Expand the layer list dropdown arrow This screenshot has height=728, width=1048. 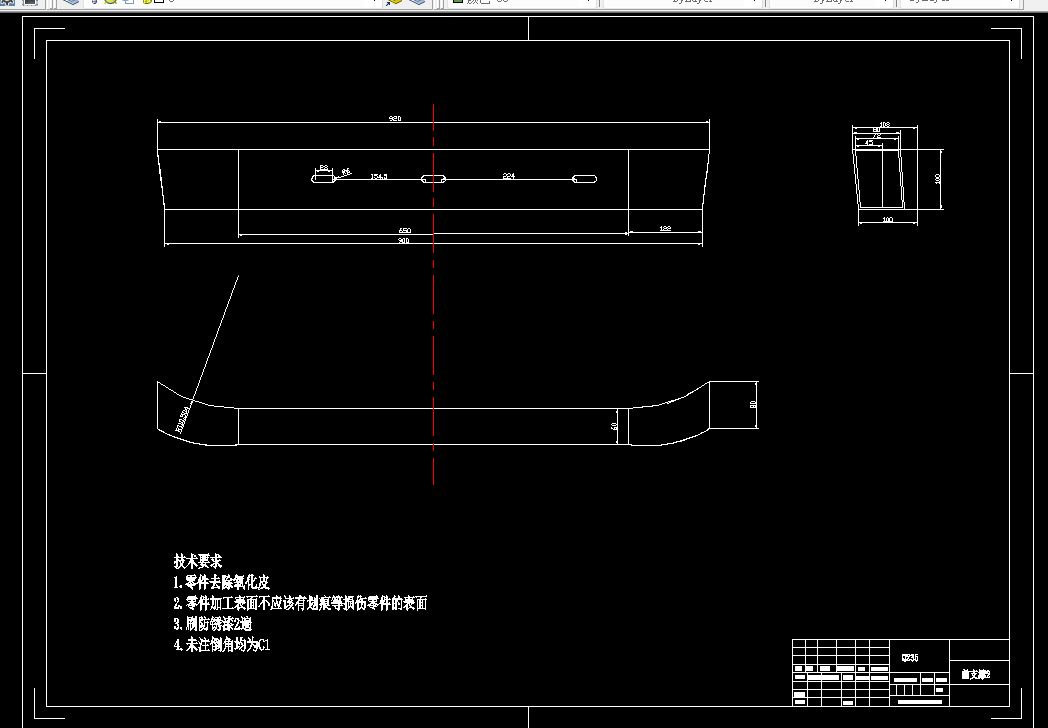click(x=374, y=2)
